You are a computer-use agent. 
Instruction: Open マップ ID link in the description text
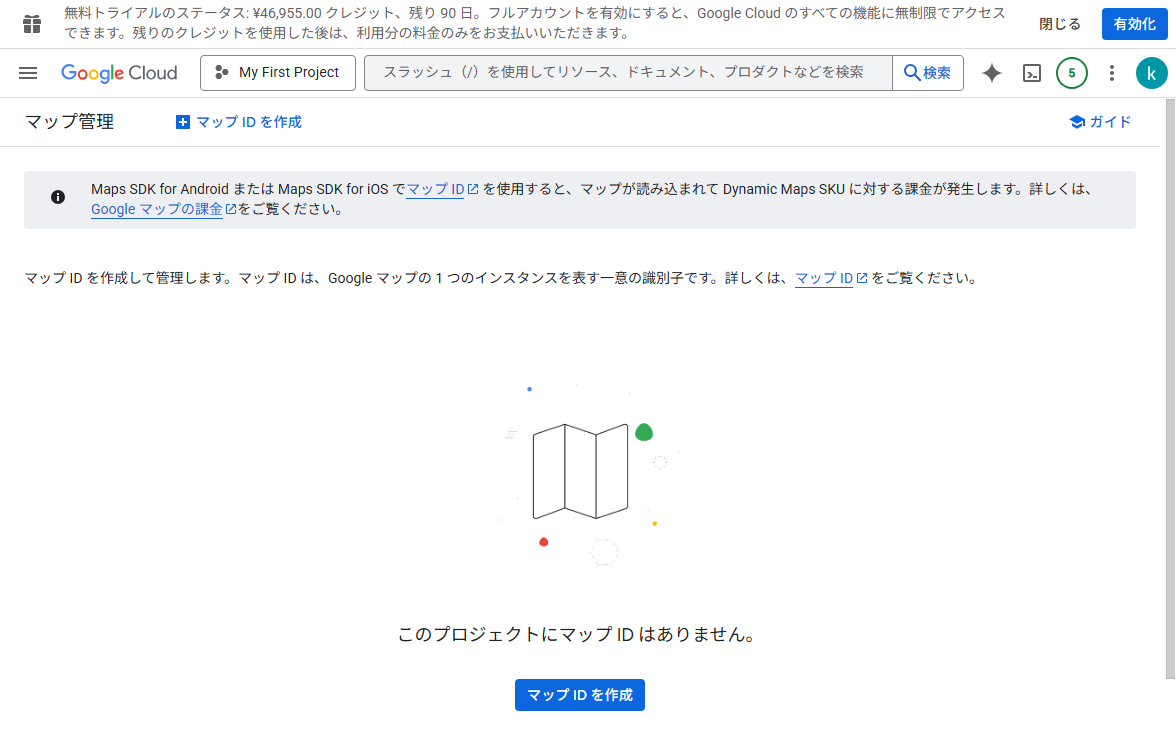pyautogui.click(x=824, y=279)
